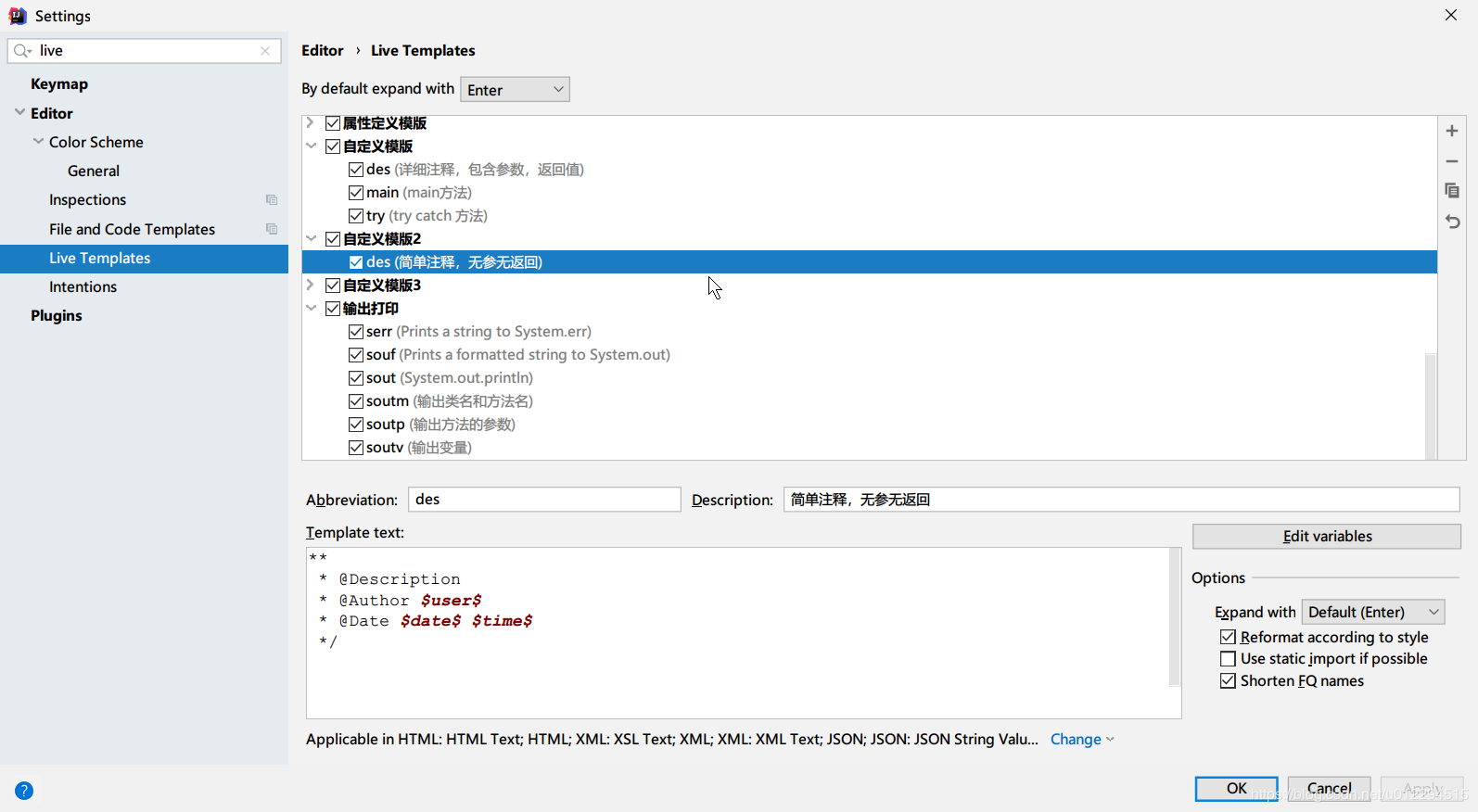Open the Intentions settings page
Screen dimensions: 1478x812
pyautogui.click(x=83, y=287)
